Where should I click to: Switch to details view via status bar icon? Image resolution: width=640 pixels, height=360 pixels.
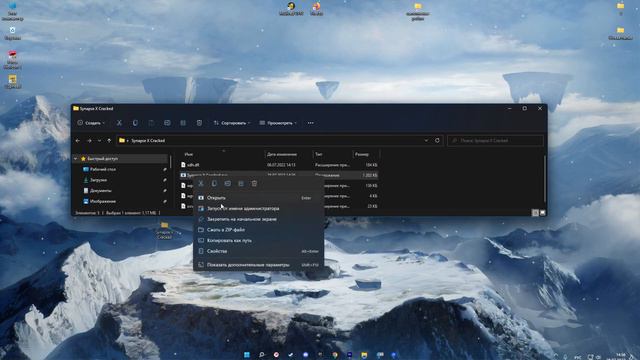[535, 213]
